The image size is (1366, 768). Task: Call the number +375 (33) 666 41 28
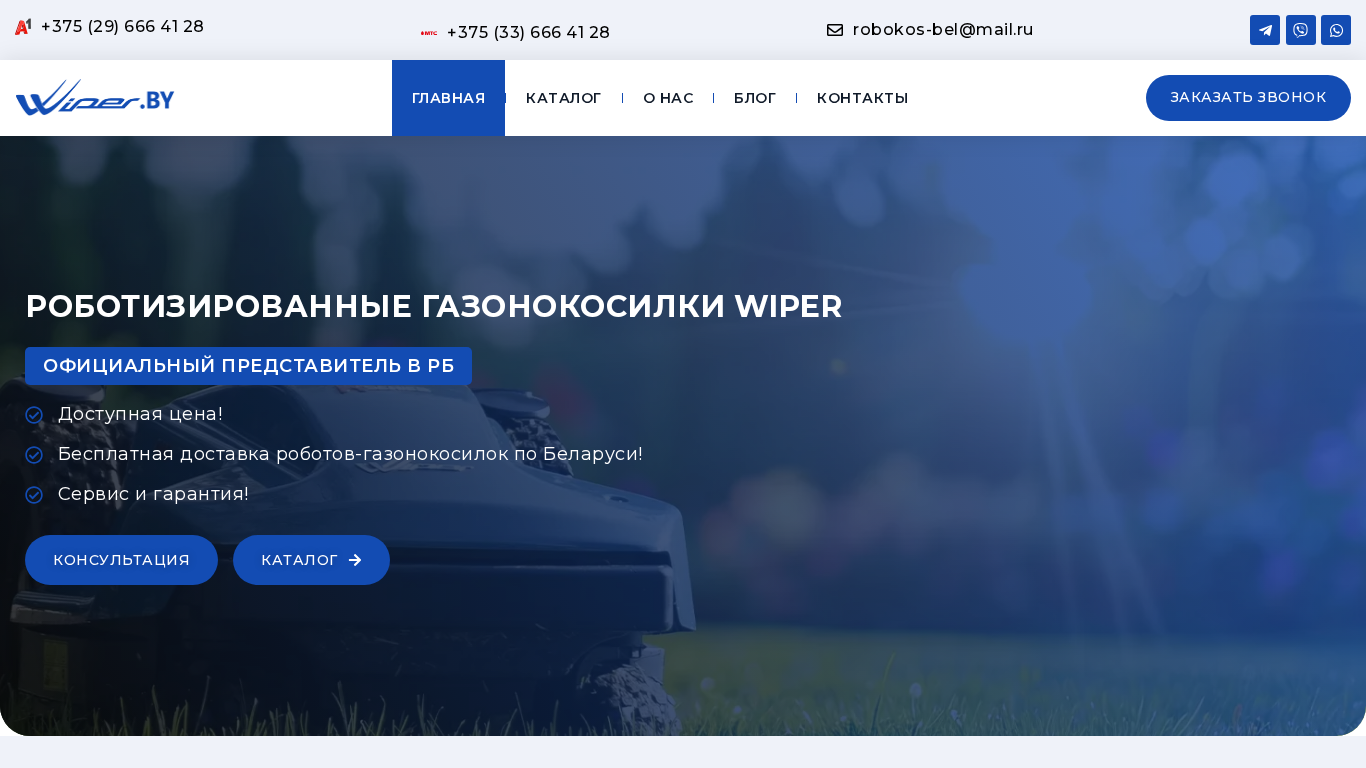pyautogui.click(x=528, y=33)
